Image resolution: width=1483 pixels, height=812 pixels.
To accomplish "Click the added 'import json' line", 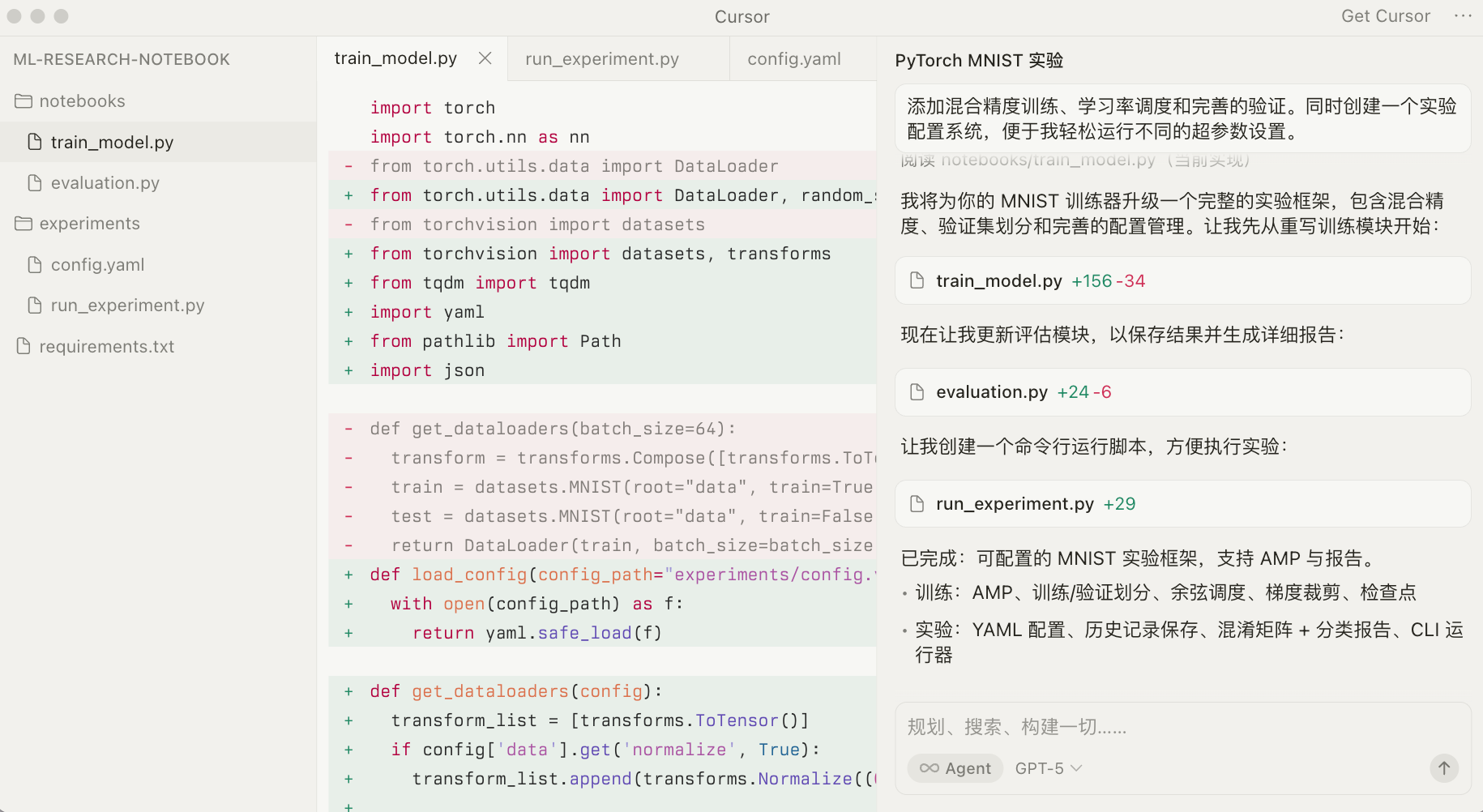I will click(x=602, y=370).
